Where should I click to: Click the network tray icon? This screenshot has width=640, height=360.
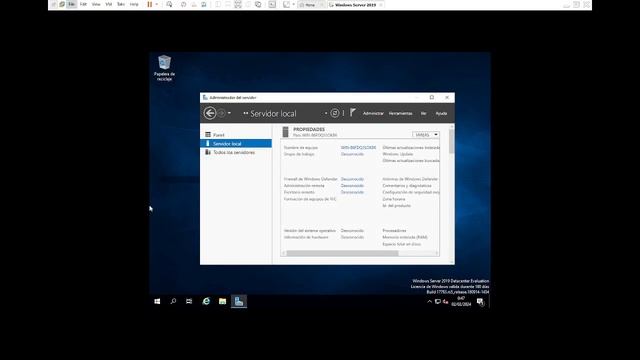[438, 302]
